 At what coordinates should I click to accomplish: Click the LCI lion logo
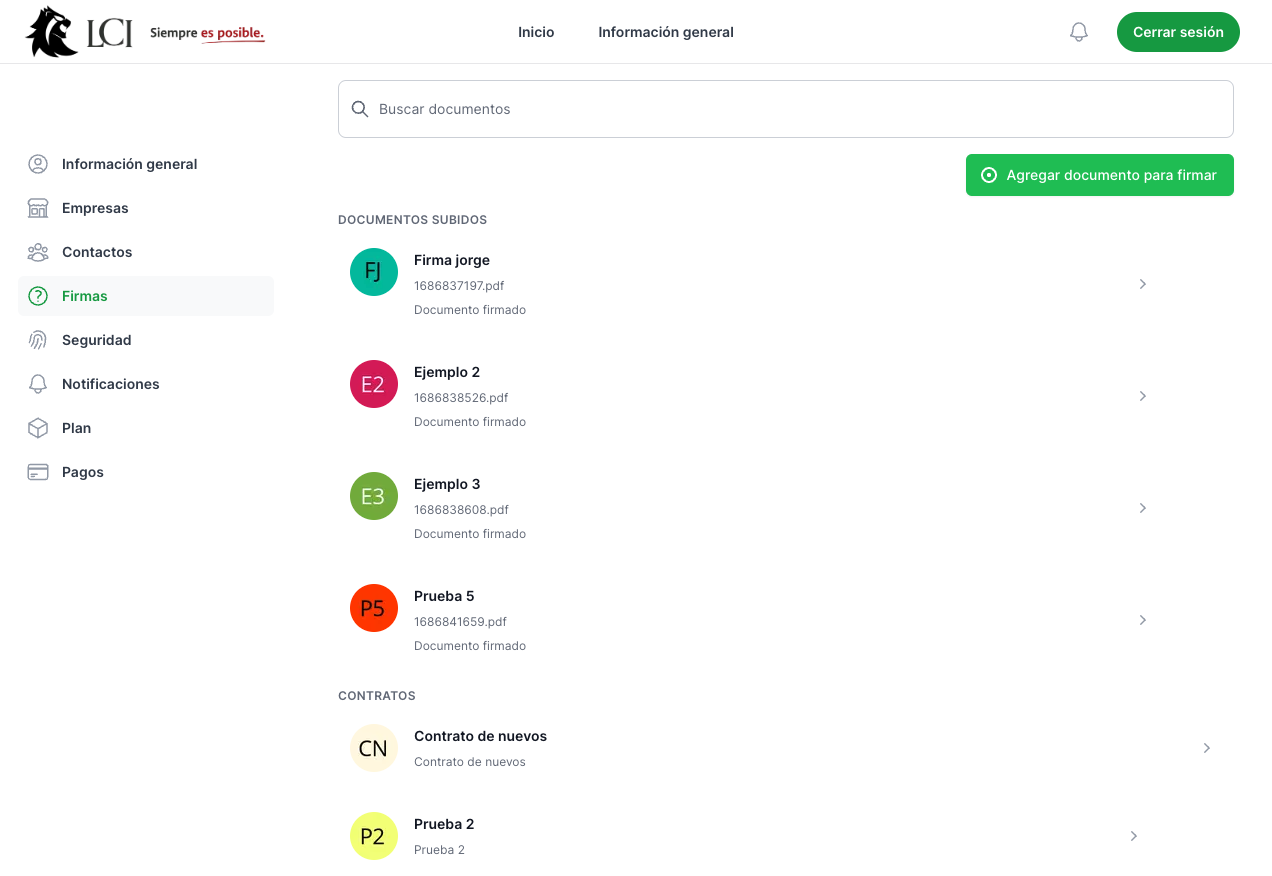point(53,32)
